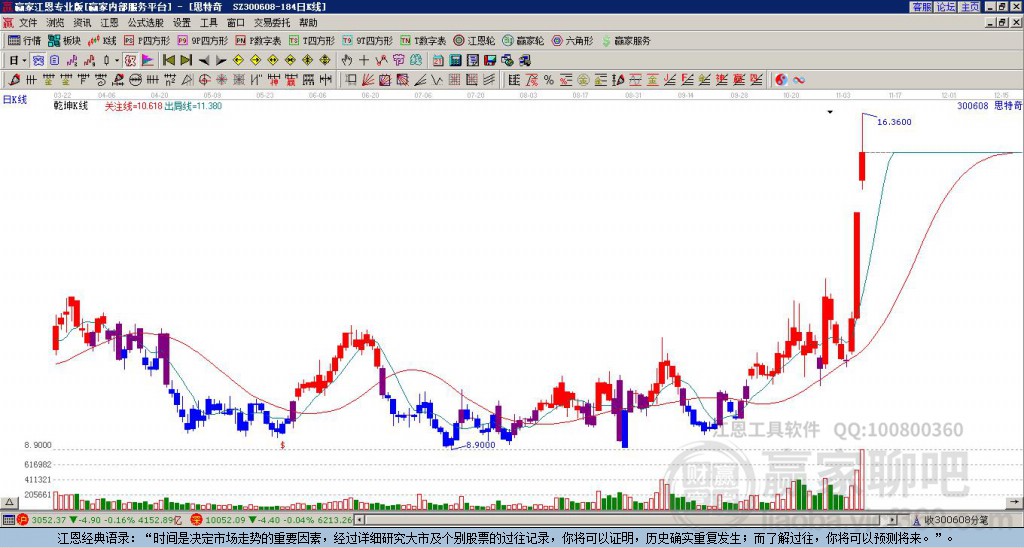Click the blue infinity icon
The height and width of the screenshot is (548, 1024).
[799, 80]
